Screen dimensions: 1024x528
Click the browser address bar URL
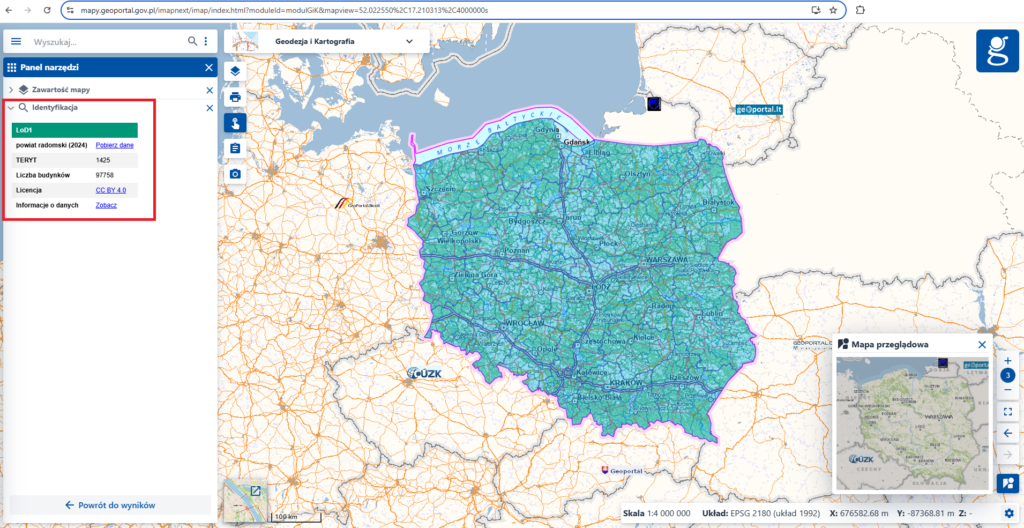point(284,11)
